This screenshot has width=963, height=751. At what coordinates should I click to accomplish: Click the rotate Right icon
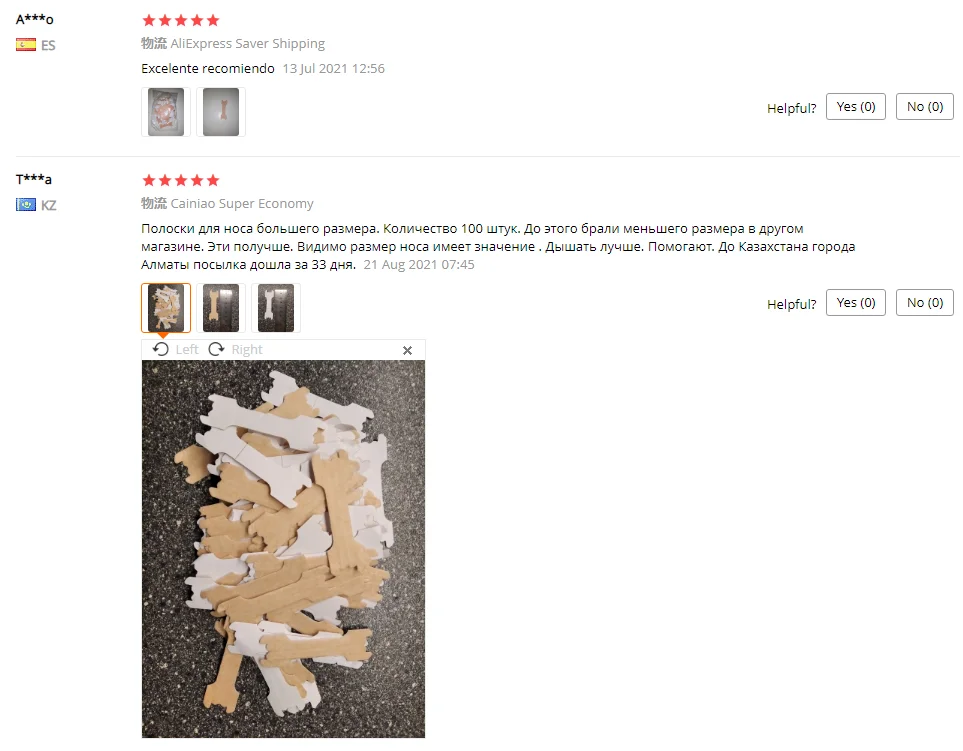(216, 349)
